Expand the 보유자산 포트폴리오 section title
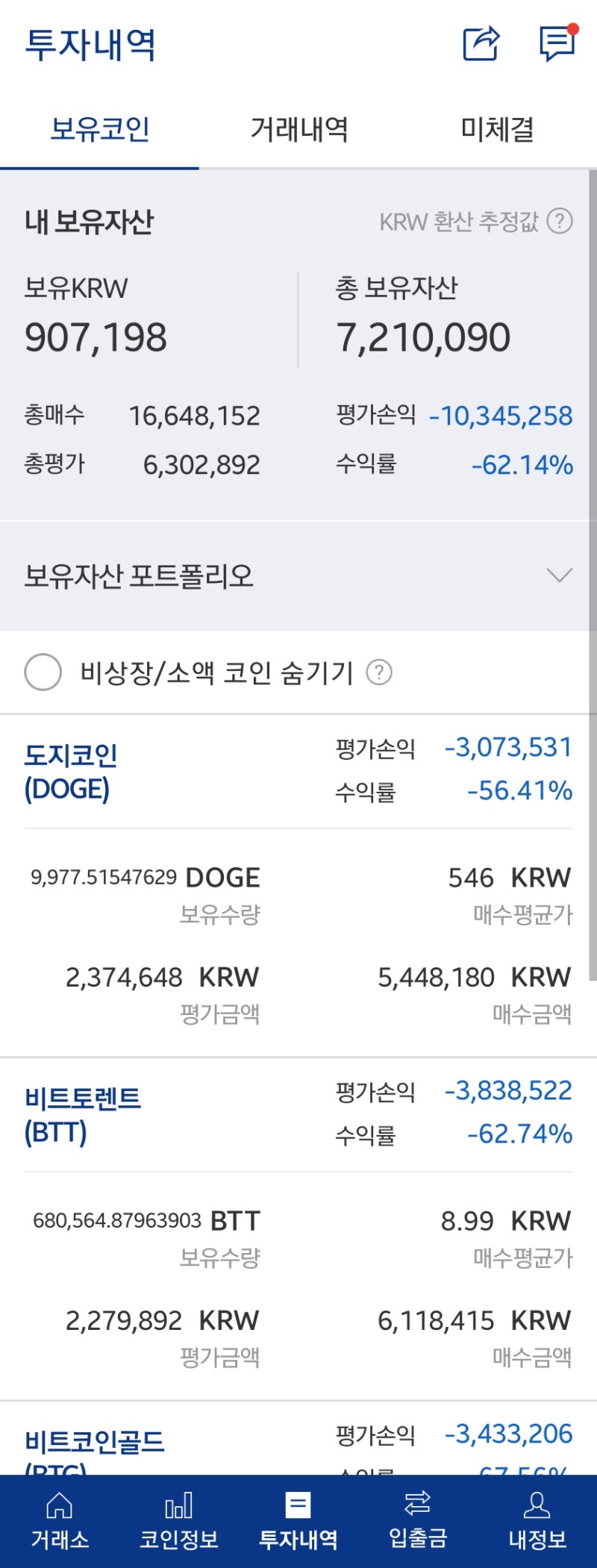 (139, 575)
